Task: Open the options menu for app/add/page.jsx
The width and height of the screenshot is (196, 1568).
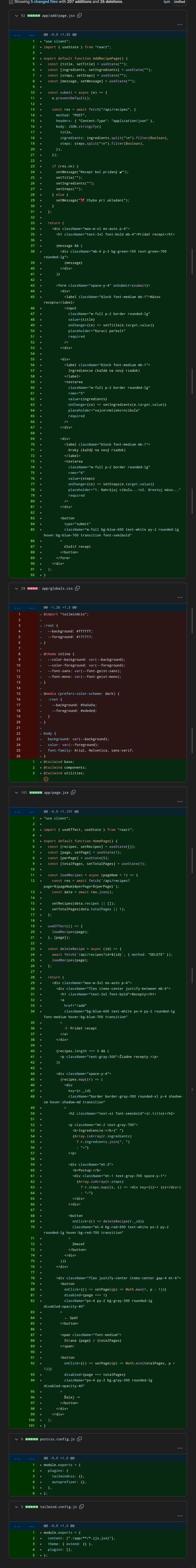Action: point(180,25)
